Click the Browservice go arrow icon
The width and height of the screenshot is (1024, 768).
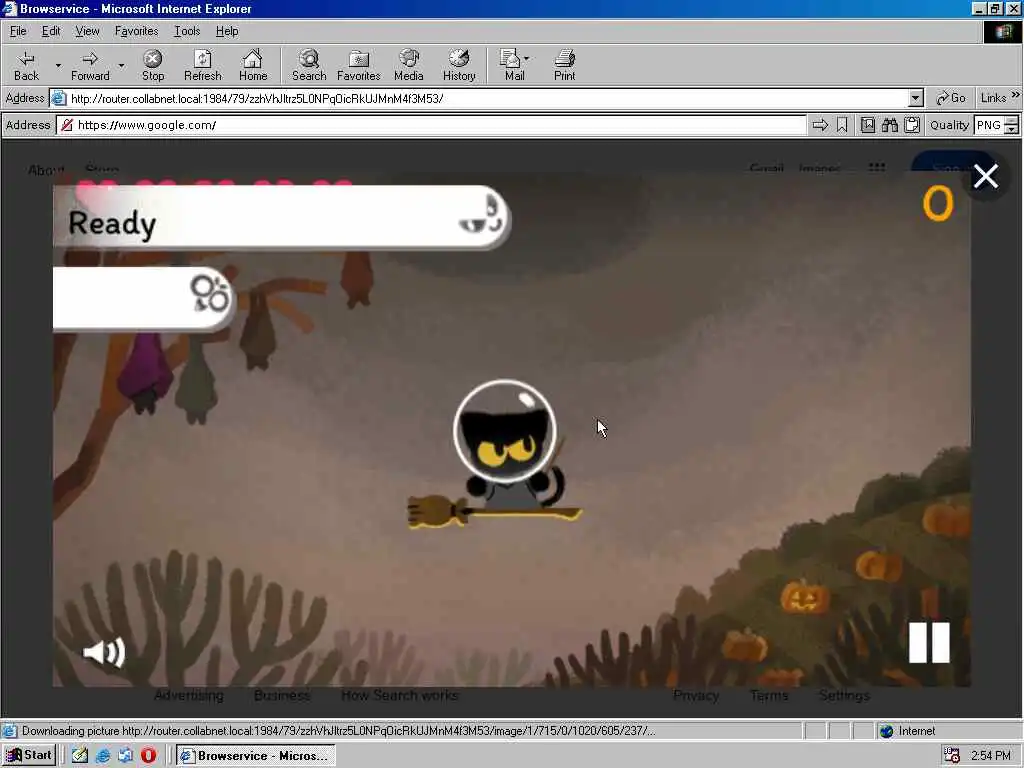[820, 125]
